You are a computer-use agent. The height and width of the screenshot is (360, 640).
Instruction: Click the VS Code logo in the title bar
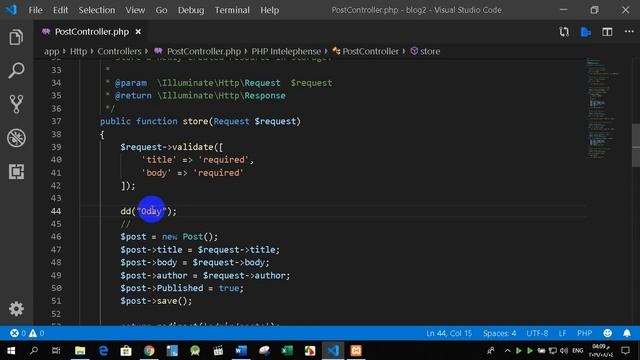[11, 10]
